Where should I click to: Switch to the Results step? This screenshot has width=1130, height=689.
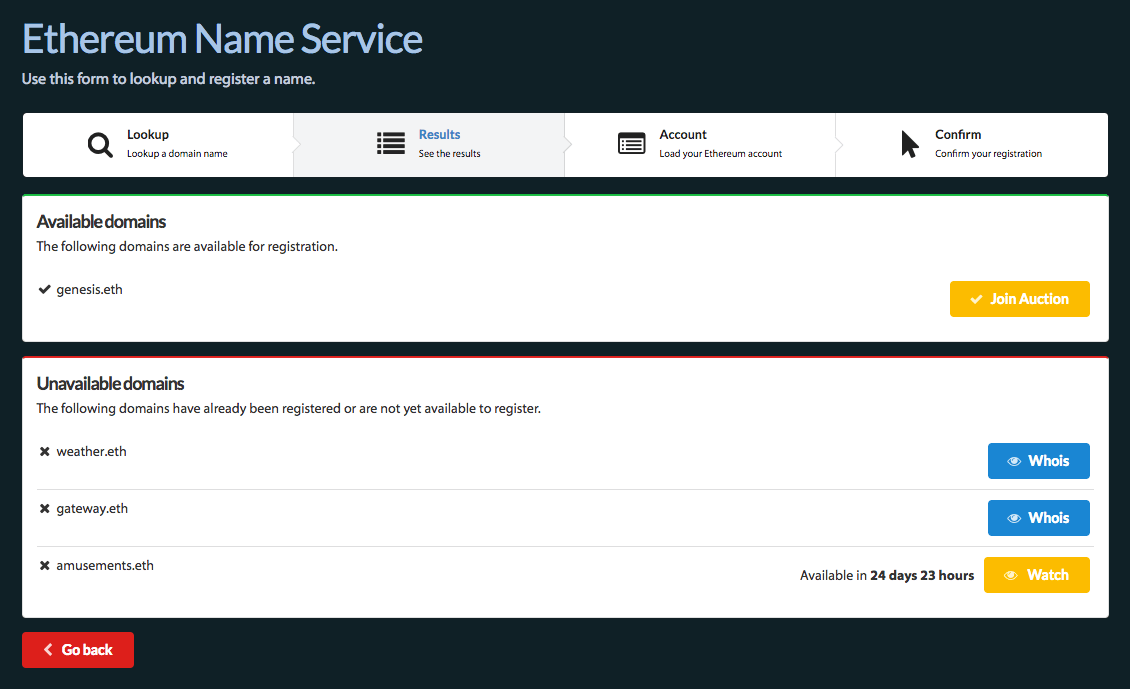tap(429, 145)
